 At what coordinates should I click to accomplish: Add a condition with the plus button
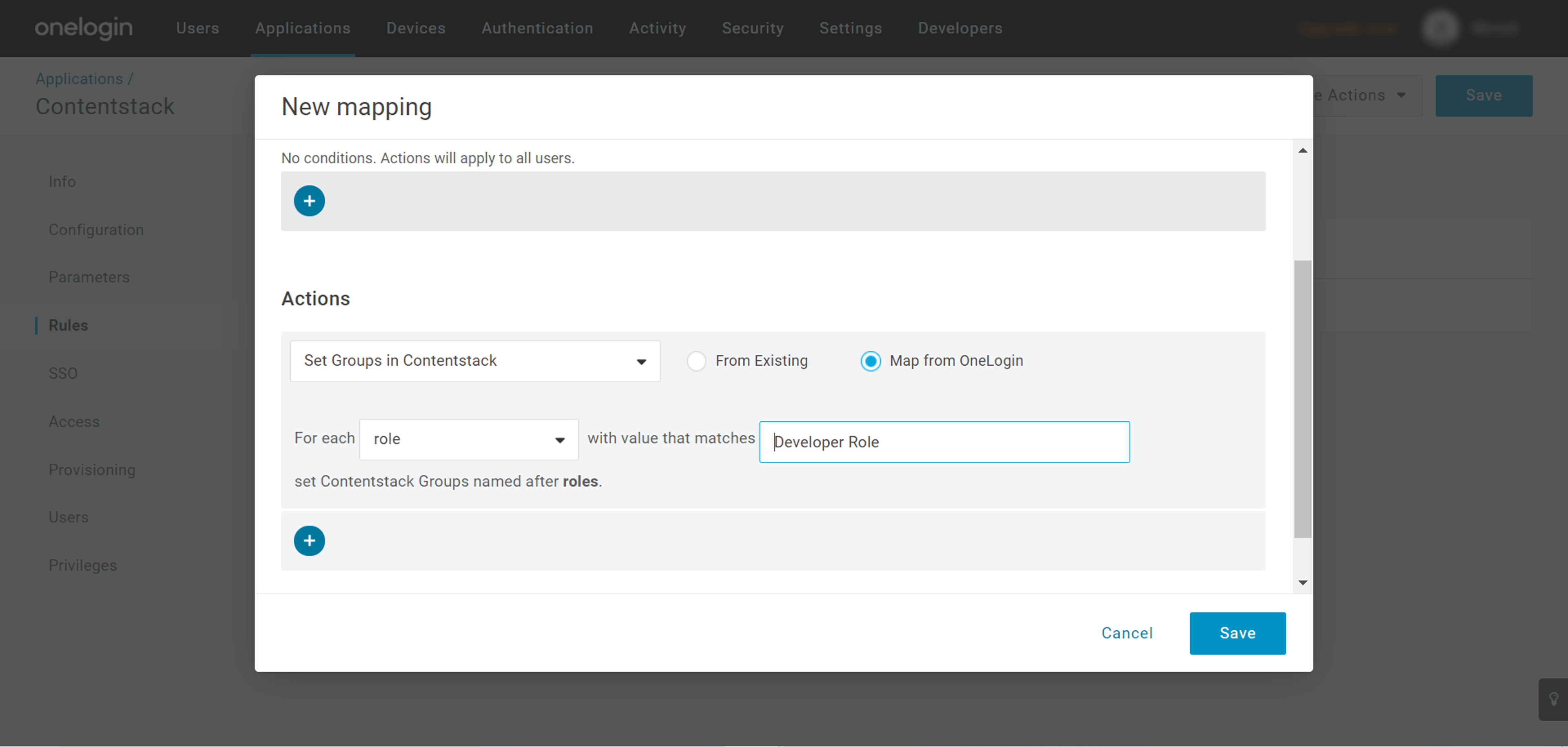[309, 201]
